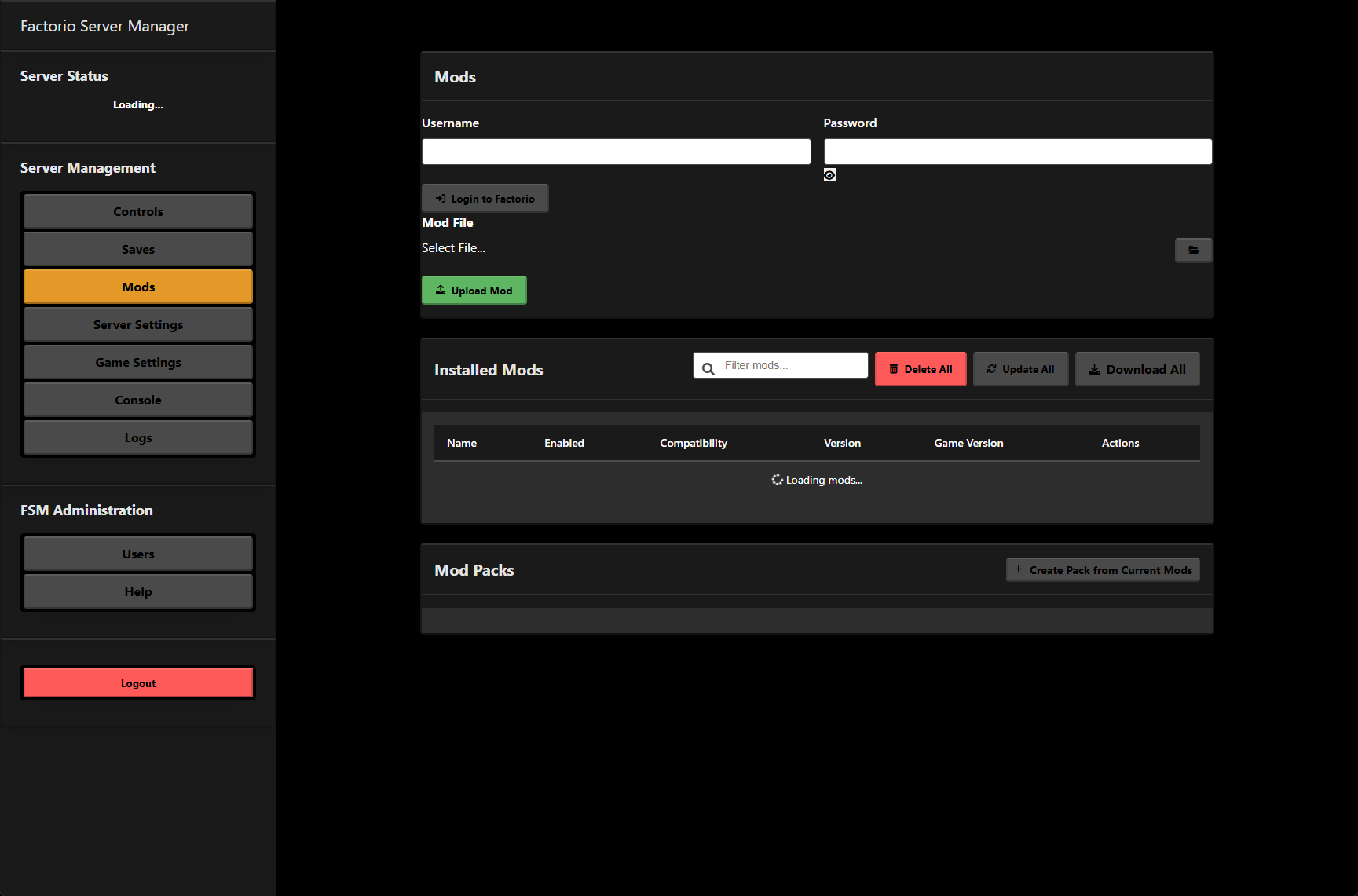This screenshot has width=1358, height=896.
Task: Click the Name column header
Action: click(x=462, y=444)
